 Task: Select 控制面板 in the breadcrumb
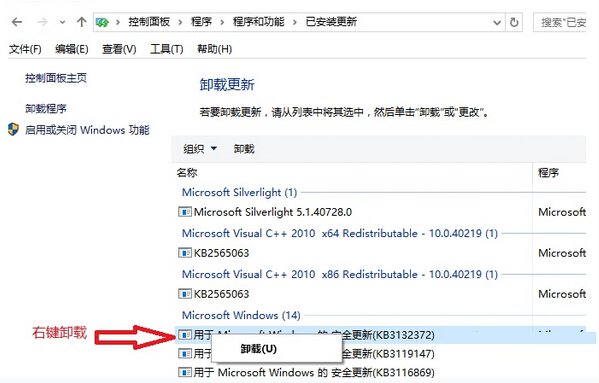pyautogui.click(x=149, y=22)
